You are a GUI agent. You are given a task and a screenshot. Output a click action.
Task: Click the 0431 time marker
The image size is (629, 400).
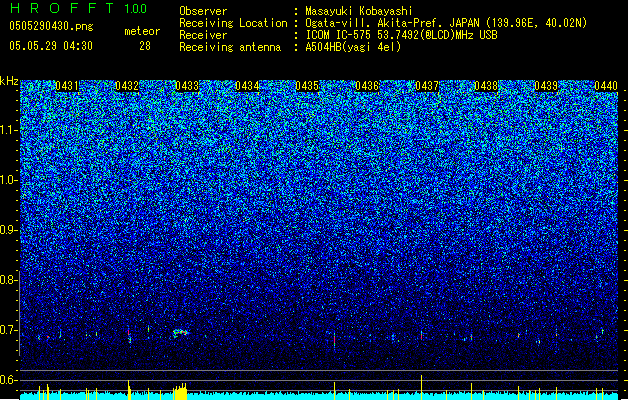67,86
